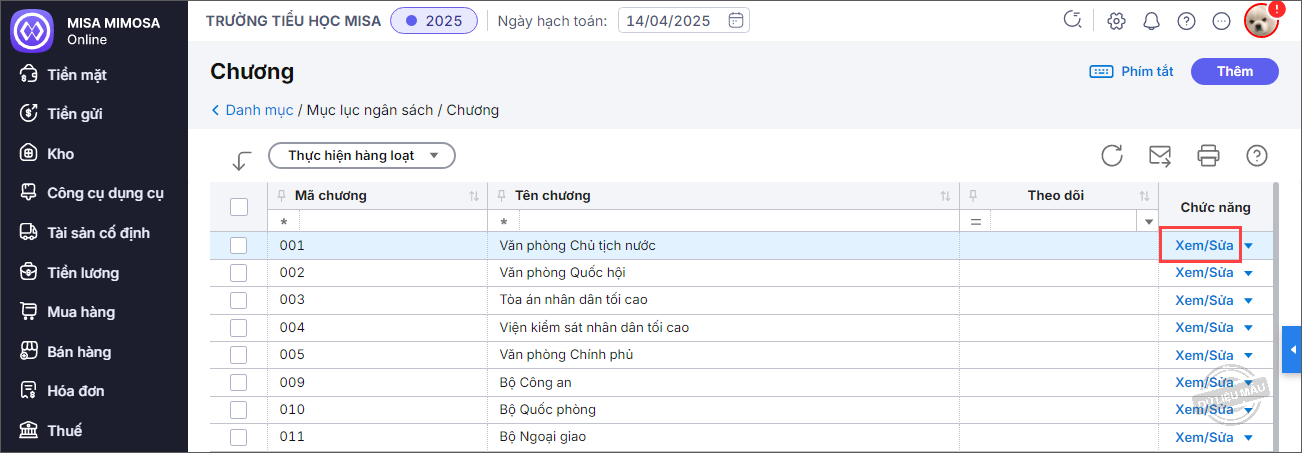
Task: Click the user avatar picture
Action: [x=1261, y=21]
